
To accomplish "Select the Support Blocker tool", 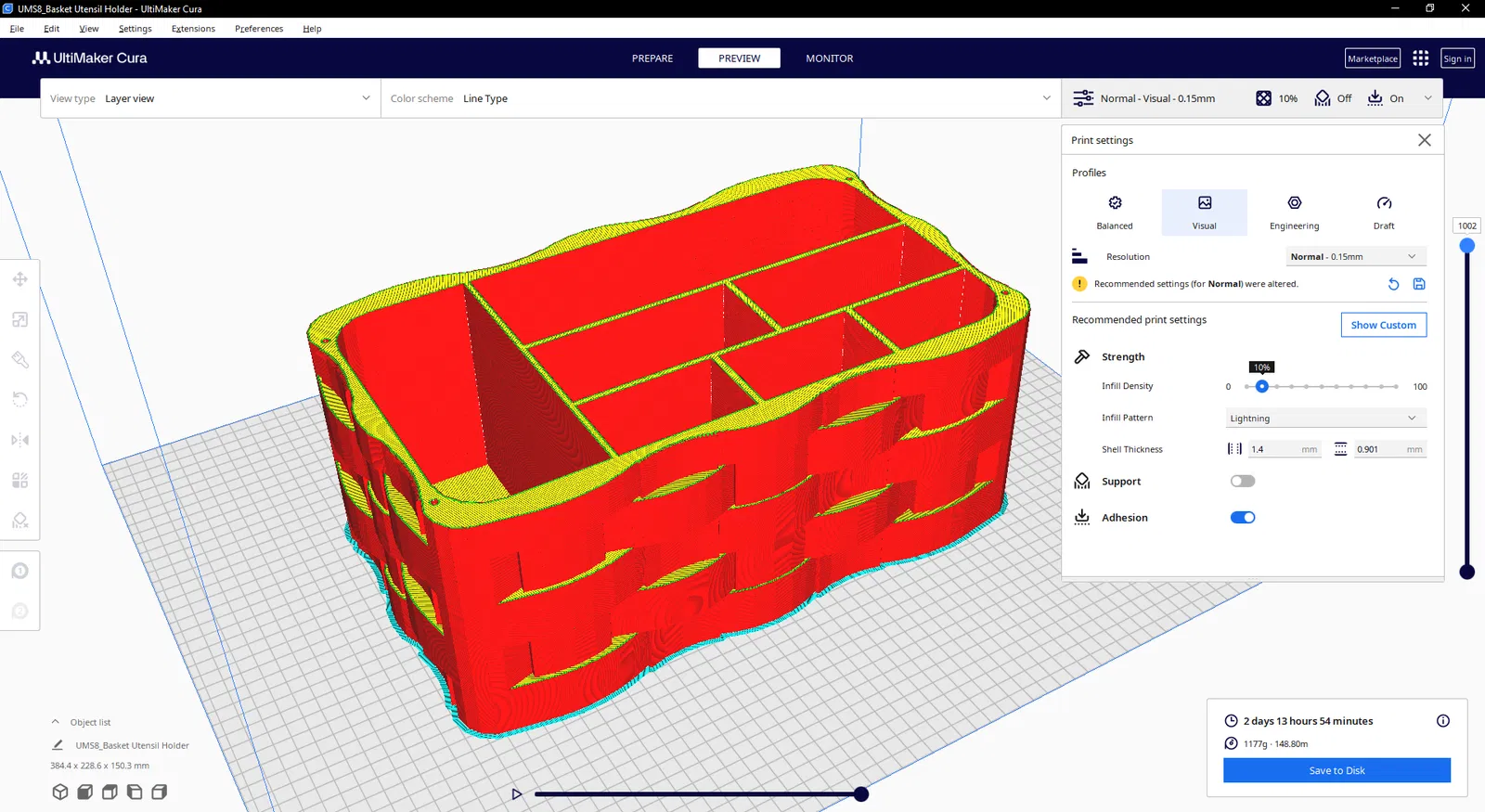I will click(19, 521).
